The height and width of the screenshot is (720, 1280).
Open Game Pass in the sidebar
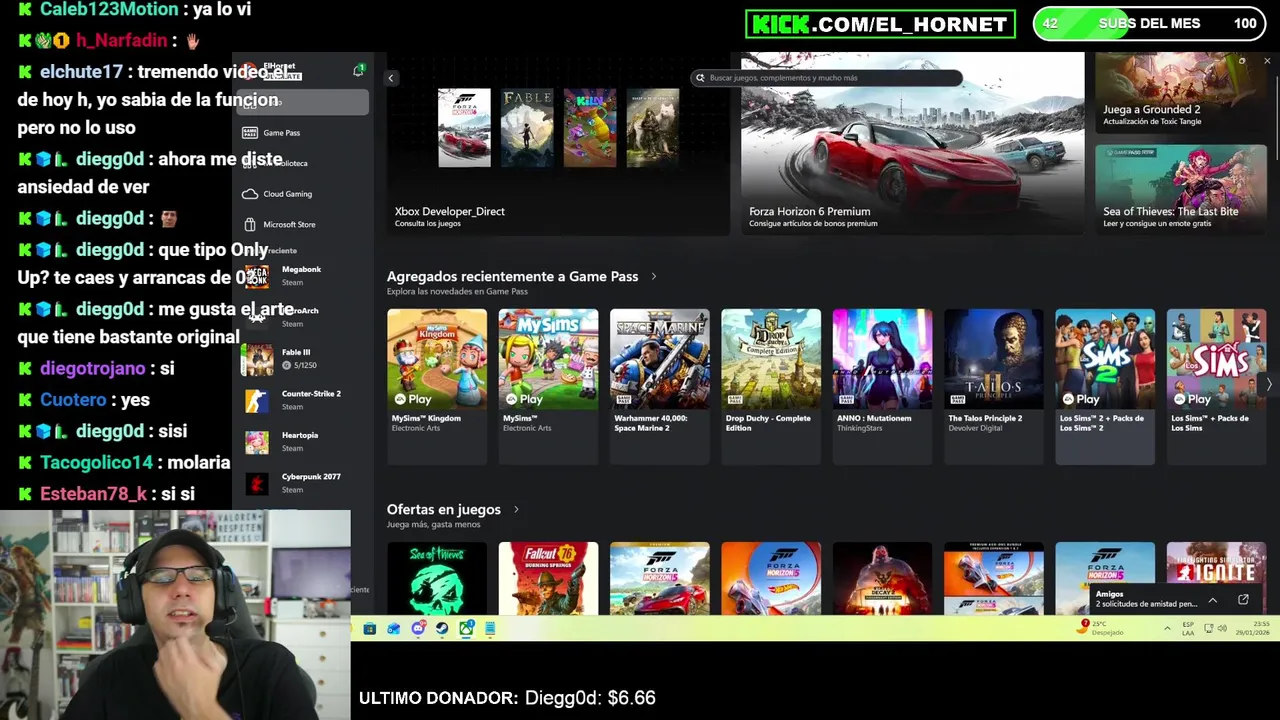click(302, 132)
